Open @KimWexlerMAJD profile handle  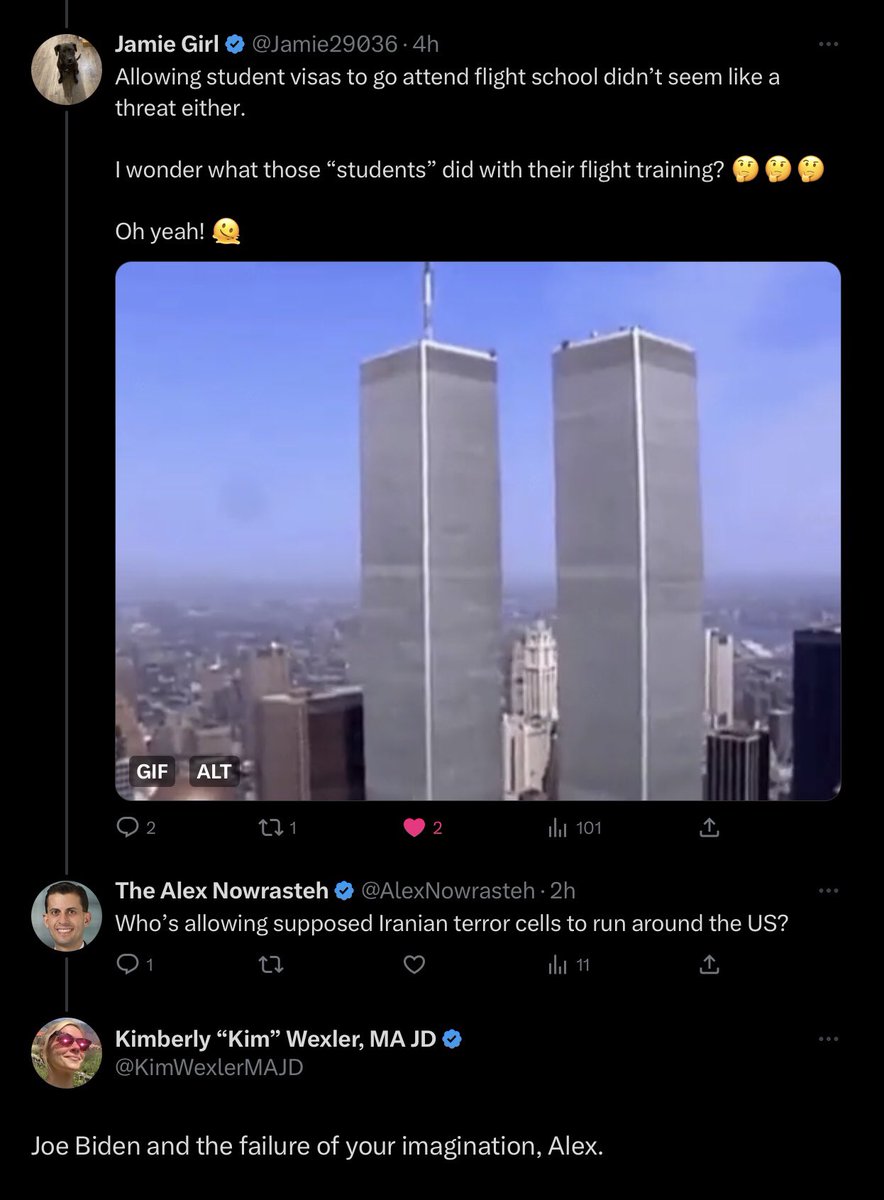[x=209, y=1067]
